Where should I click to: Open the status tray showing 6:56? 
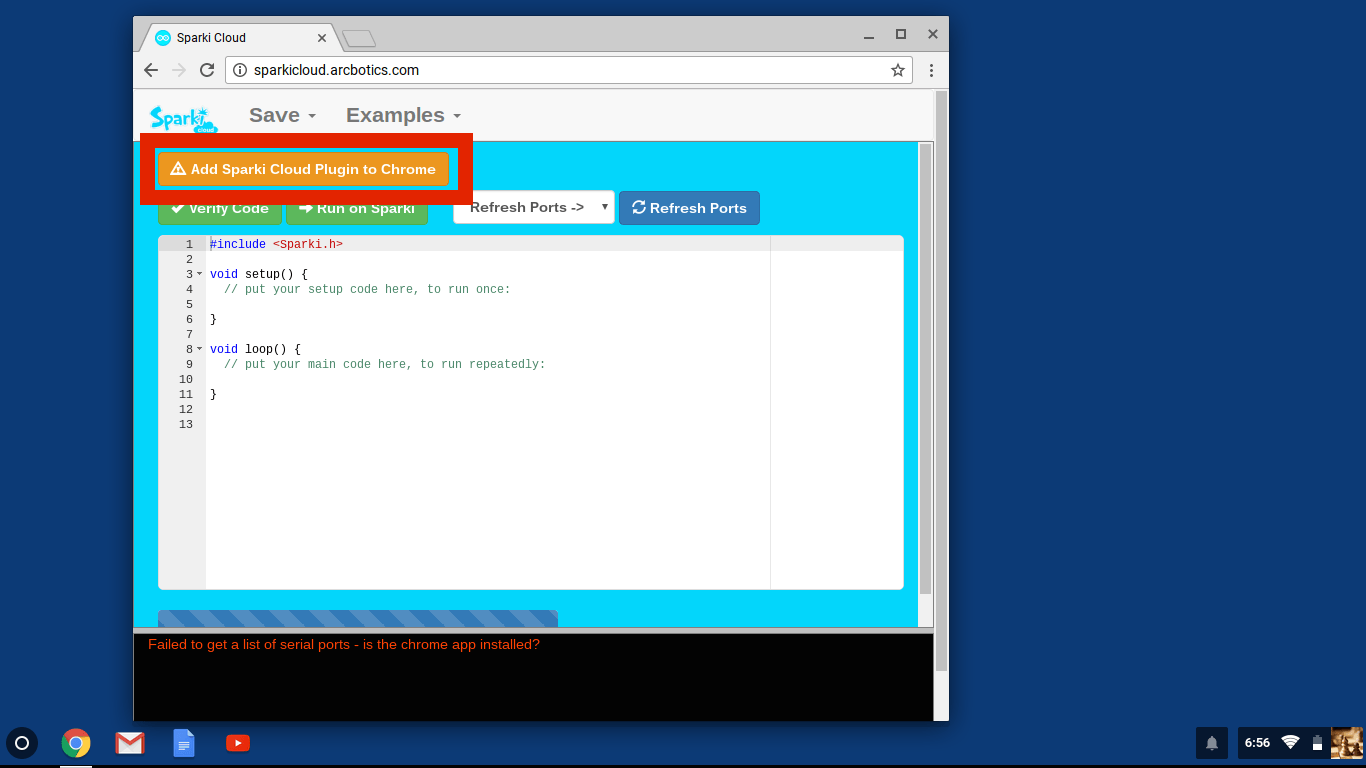(x=1301, y=743)
